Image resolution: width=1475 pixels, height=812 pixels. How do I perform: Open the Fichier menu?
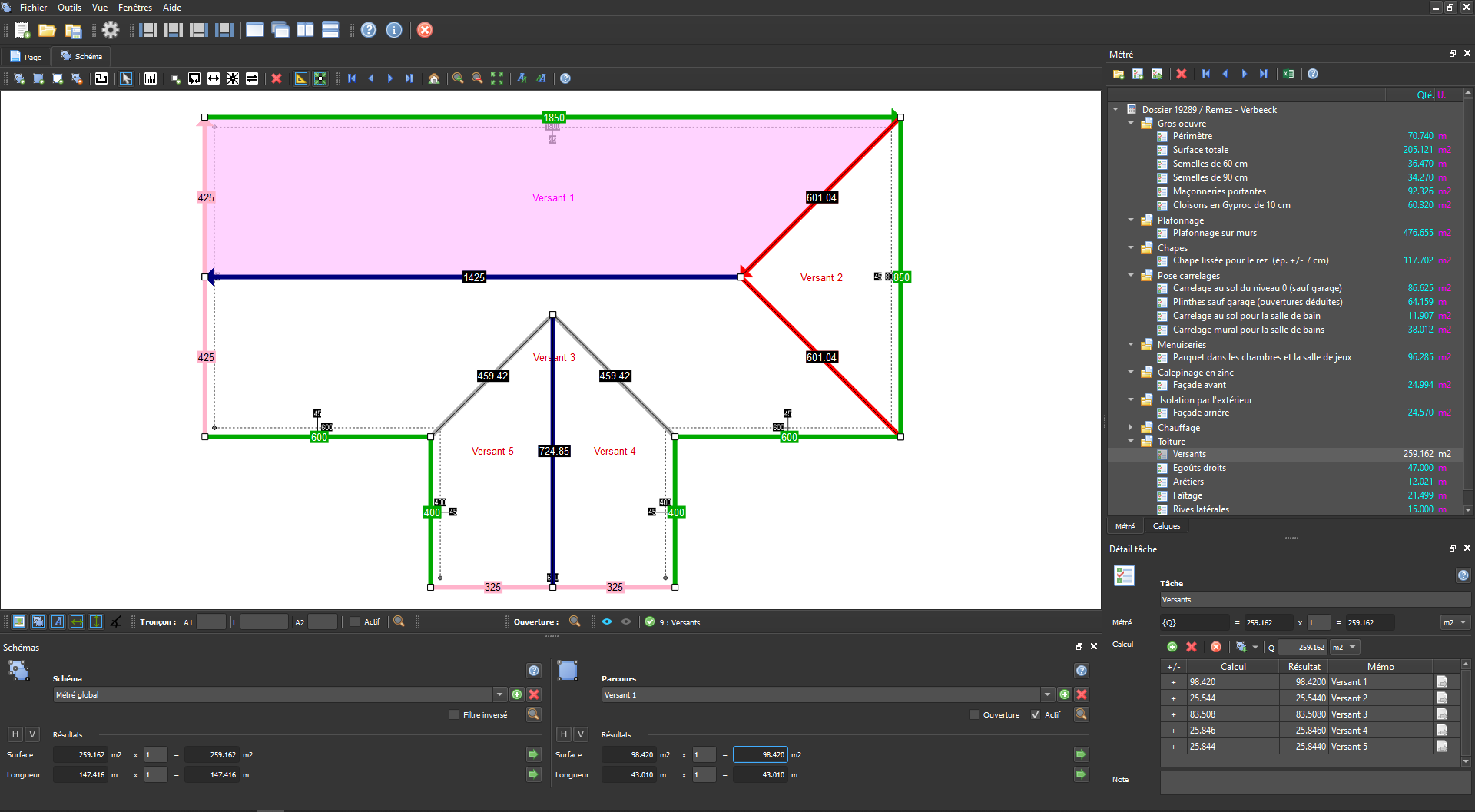33,8
